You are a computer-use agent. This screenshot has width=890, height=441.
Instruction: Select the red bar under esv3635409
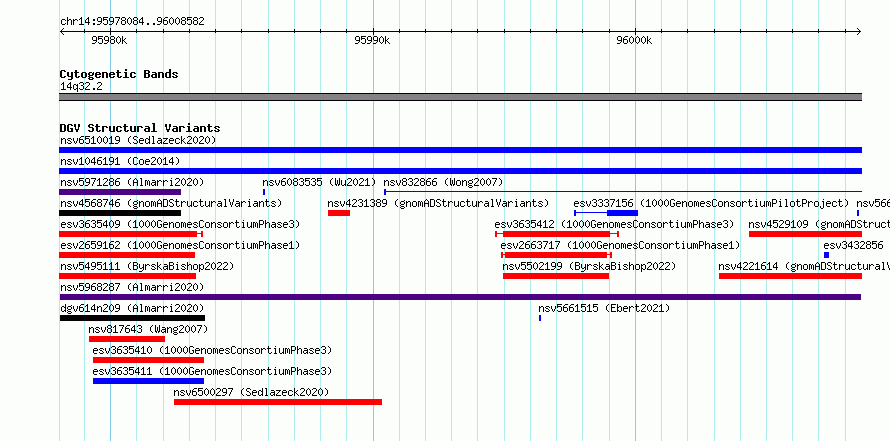click(131, 234)
